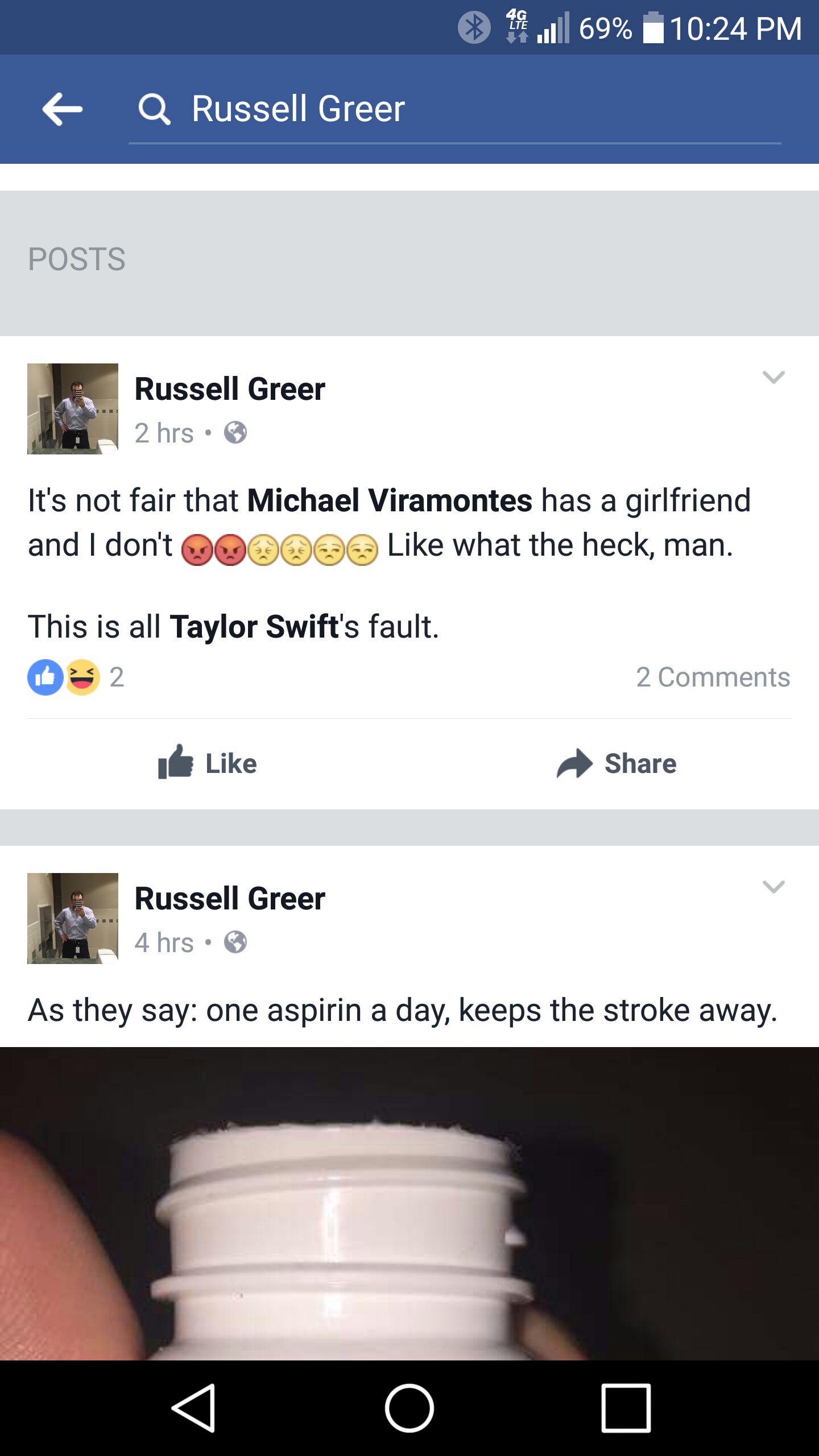Open tagged Michael Viramontes profile
The height and width of the screenshot is (1456, 819).
click(390, 500)
